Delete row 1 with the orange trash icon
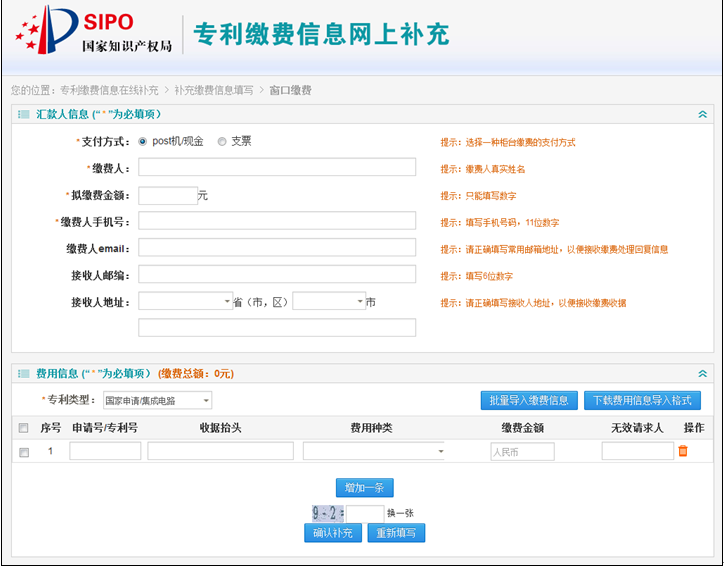Screen dimensions: 724x566 pos(683,451)
